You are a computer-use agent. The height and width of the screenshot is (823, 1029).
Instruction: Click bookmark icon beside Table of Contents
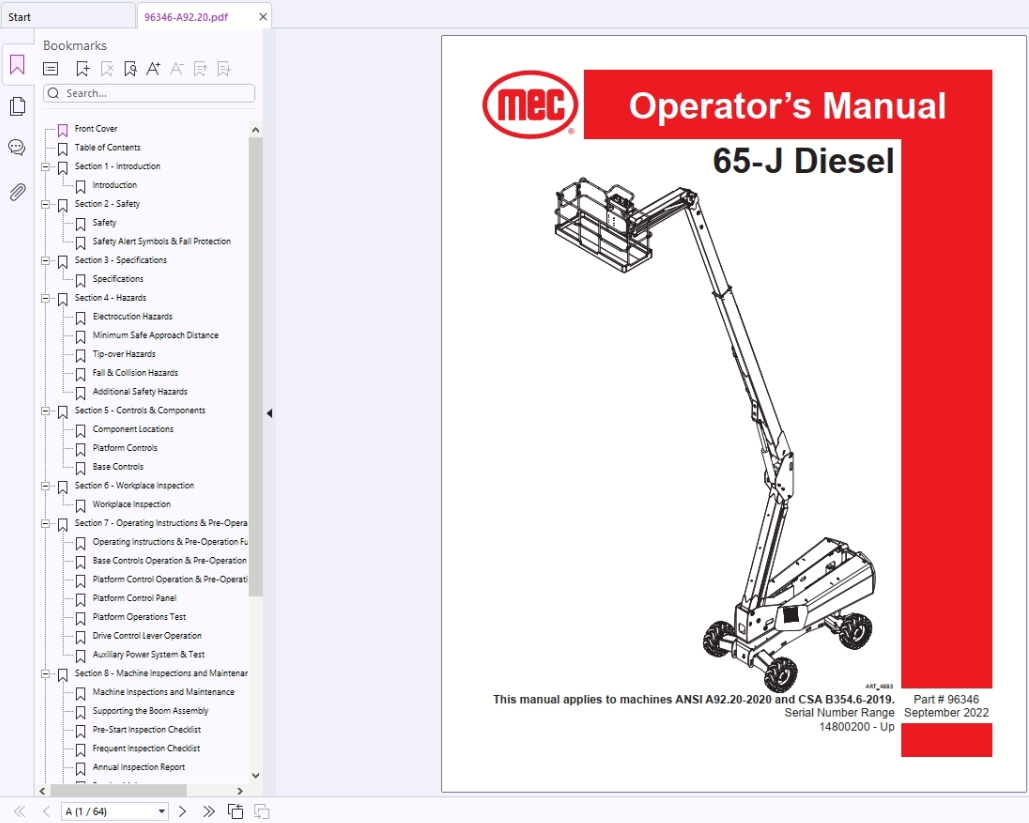63,149
